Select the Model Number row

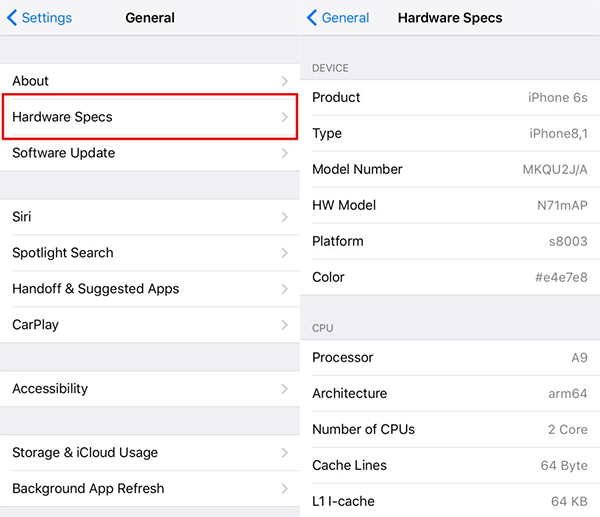tap(450, 169)
